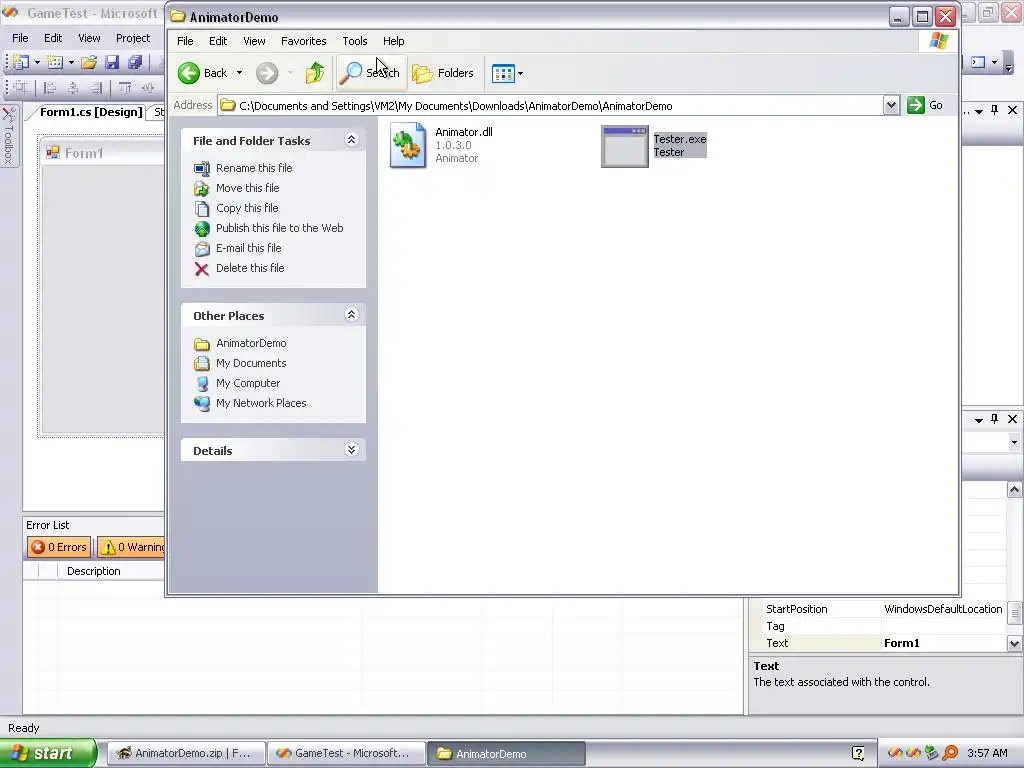Click the Forward arrow button in Explorer
Image resolution: width=1024 pixels, height=768 pixels.
coord(266,73)
